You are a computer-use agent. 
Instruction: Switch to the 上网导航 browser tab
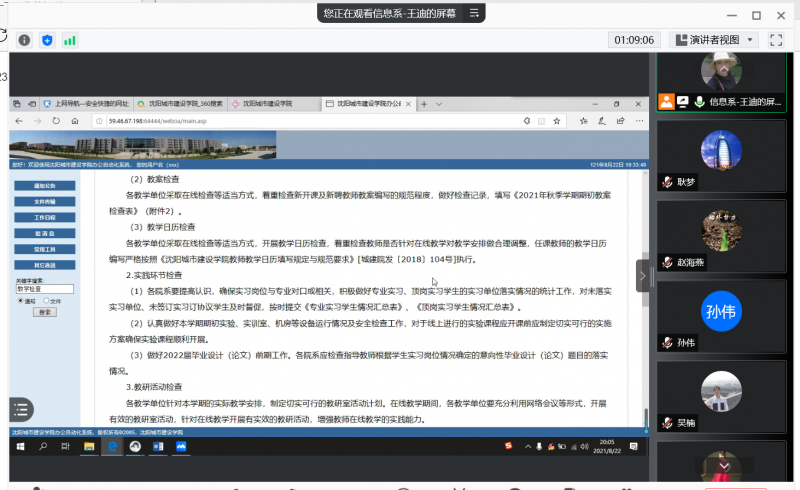coord(87,104)
